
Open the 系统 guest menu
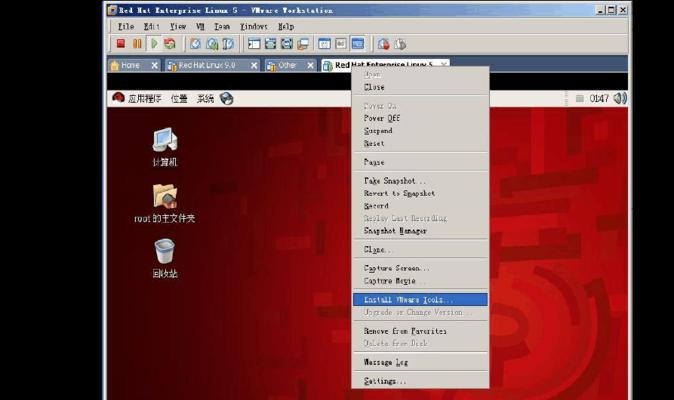tap(205, 99)
